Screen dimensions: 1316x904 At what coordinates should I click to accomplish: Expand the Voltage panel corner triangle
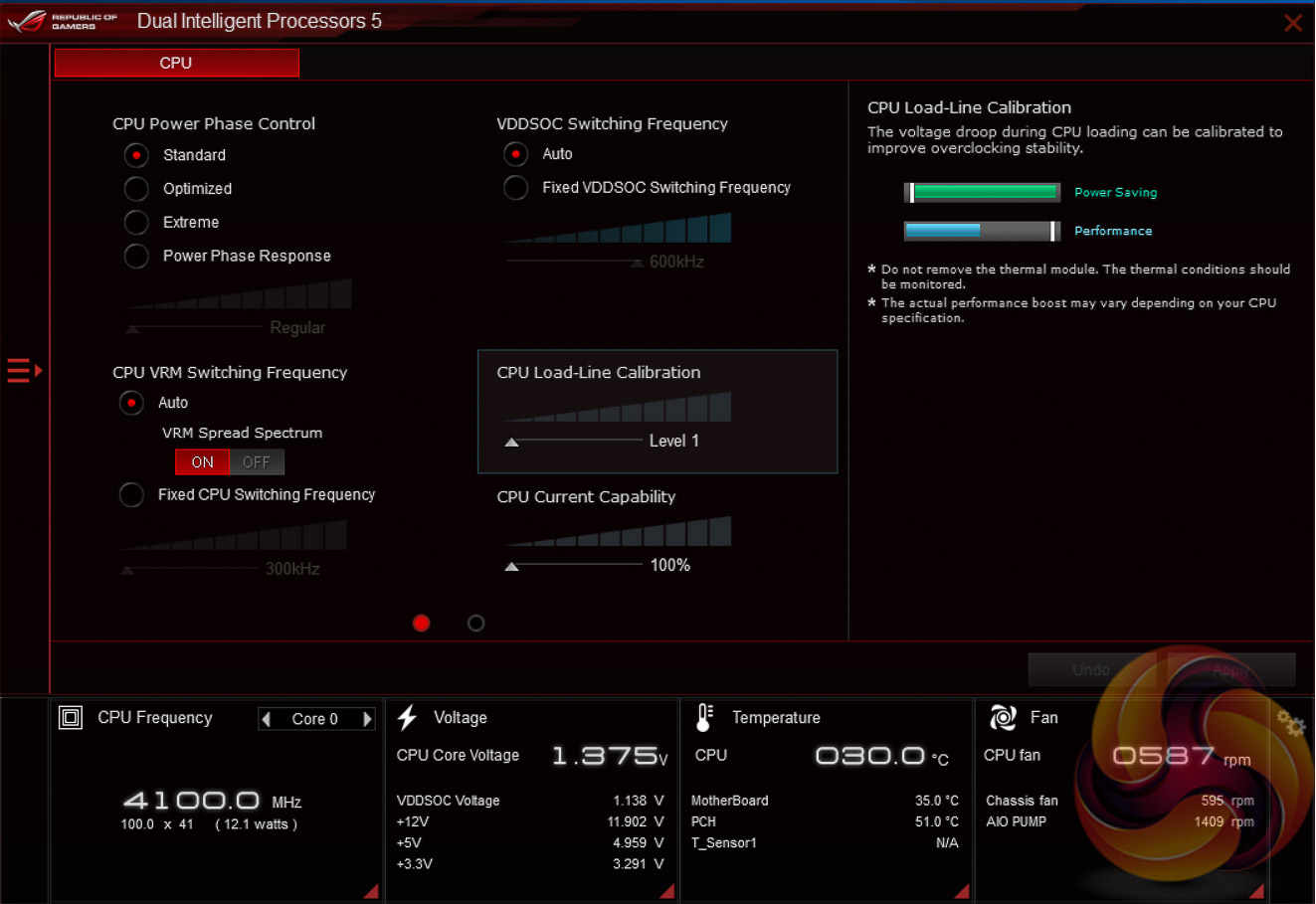(x=667, y=891)
